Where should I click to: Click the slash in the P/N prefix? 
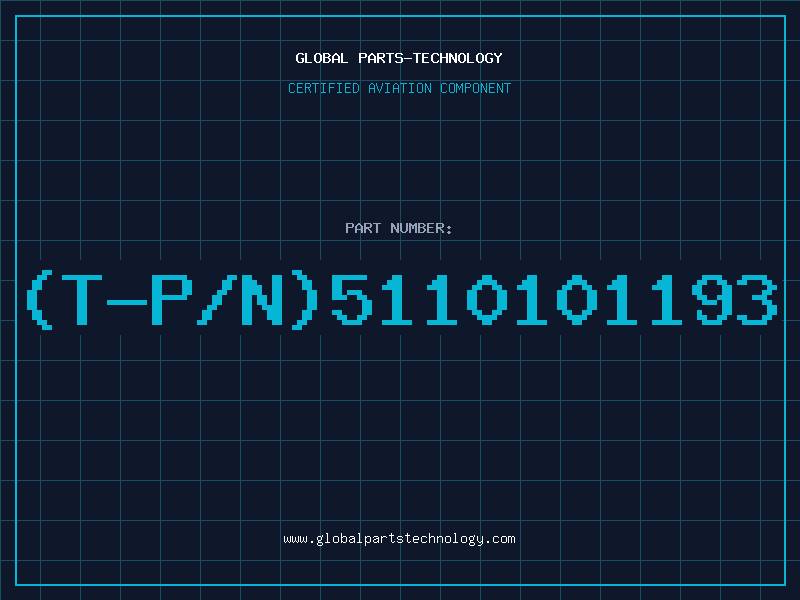[217, 300]
